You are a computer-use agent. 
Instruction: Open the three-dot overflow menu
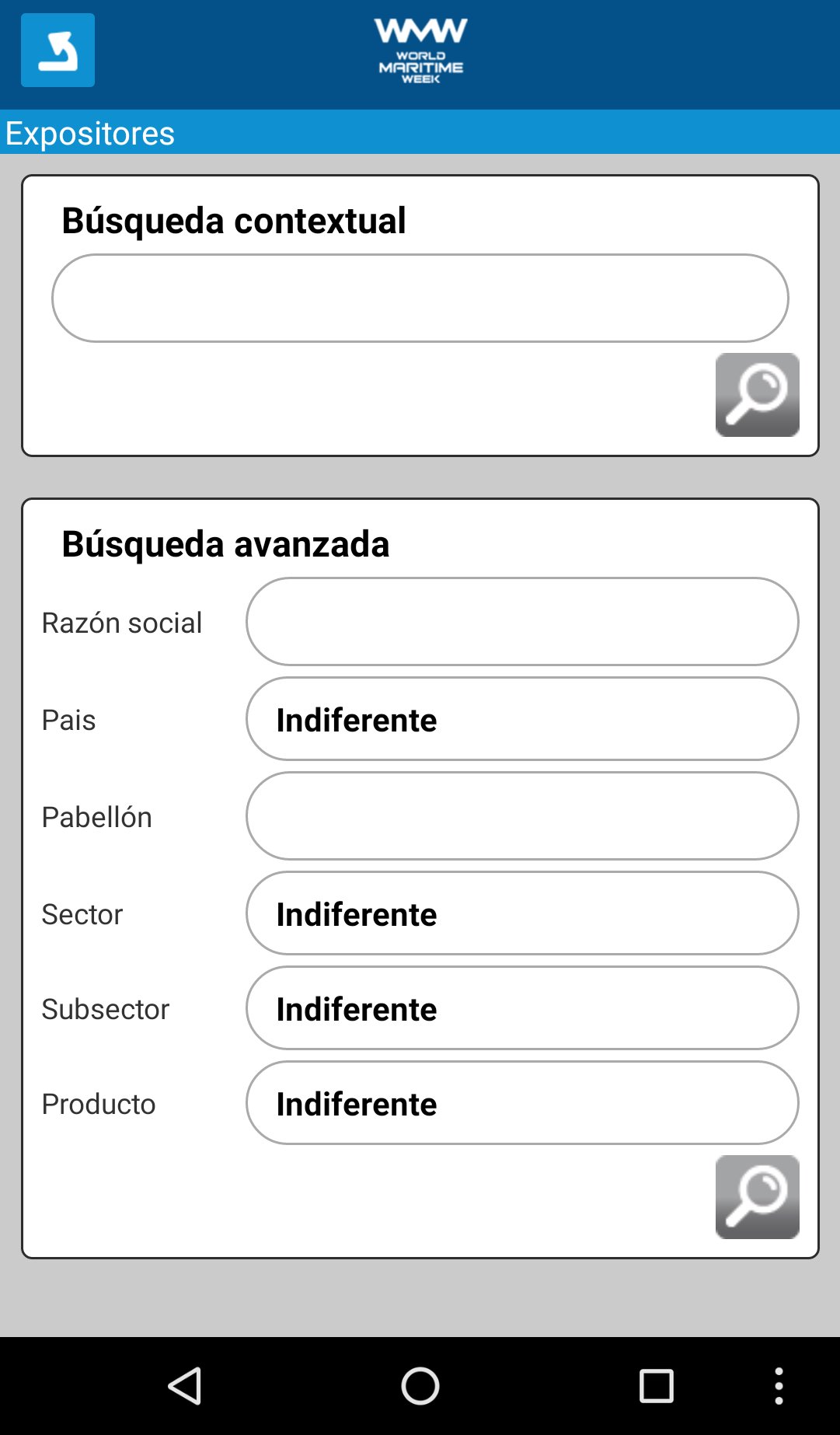click(779, 1386)
